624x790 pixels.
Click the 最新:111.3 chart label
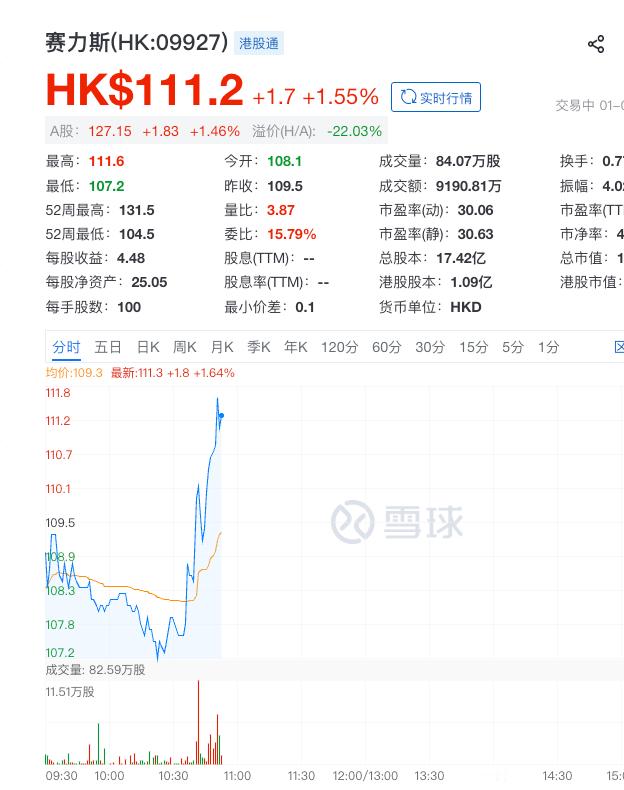pos(173,373)
